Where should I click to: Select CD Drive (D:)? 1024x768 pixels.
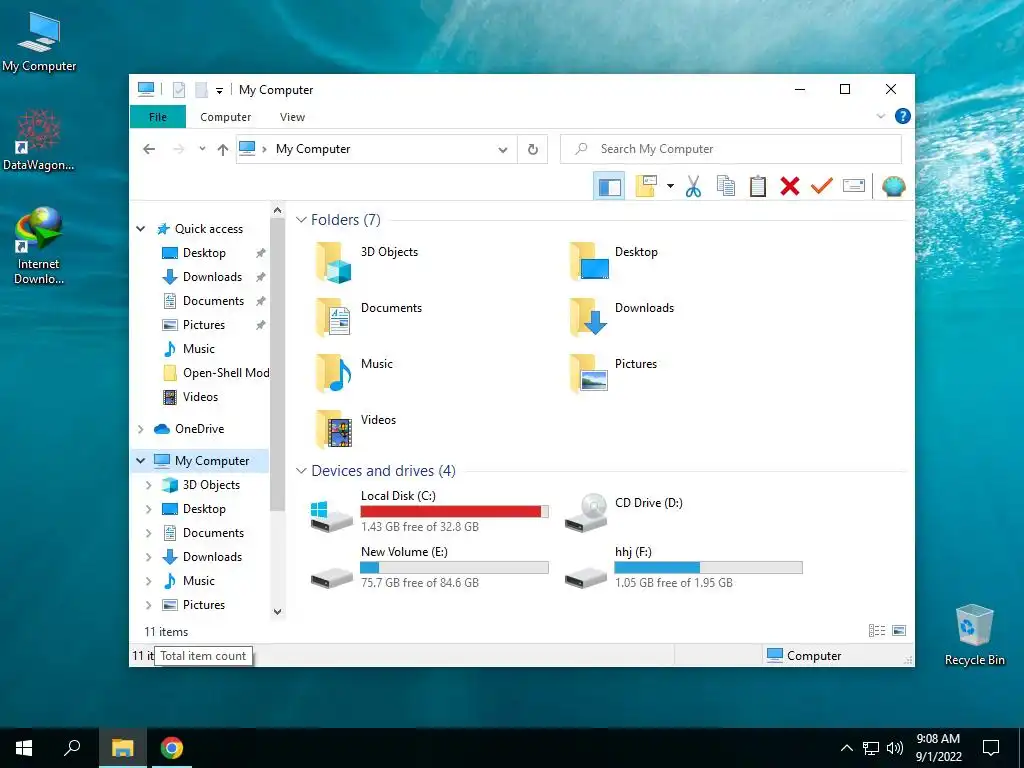coord(624,513)
